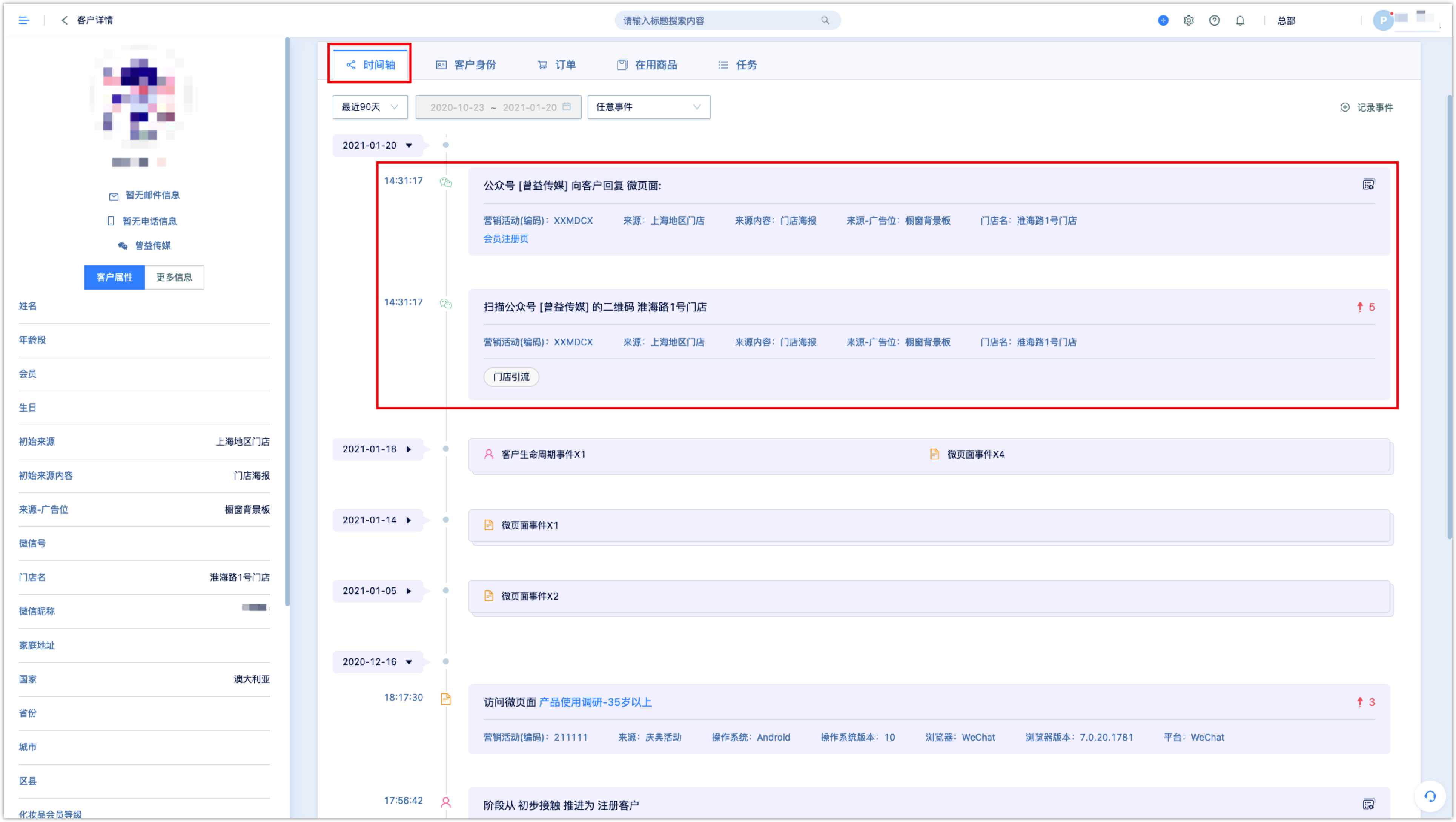Open settings gear icon

pos(1189,20)
